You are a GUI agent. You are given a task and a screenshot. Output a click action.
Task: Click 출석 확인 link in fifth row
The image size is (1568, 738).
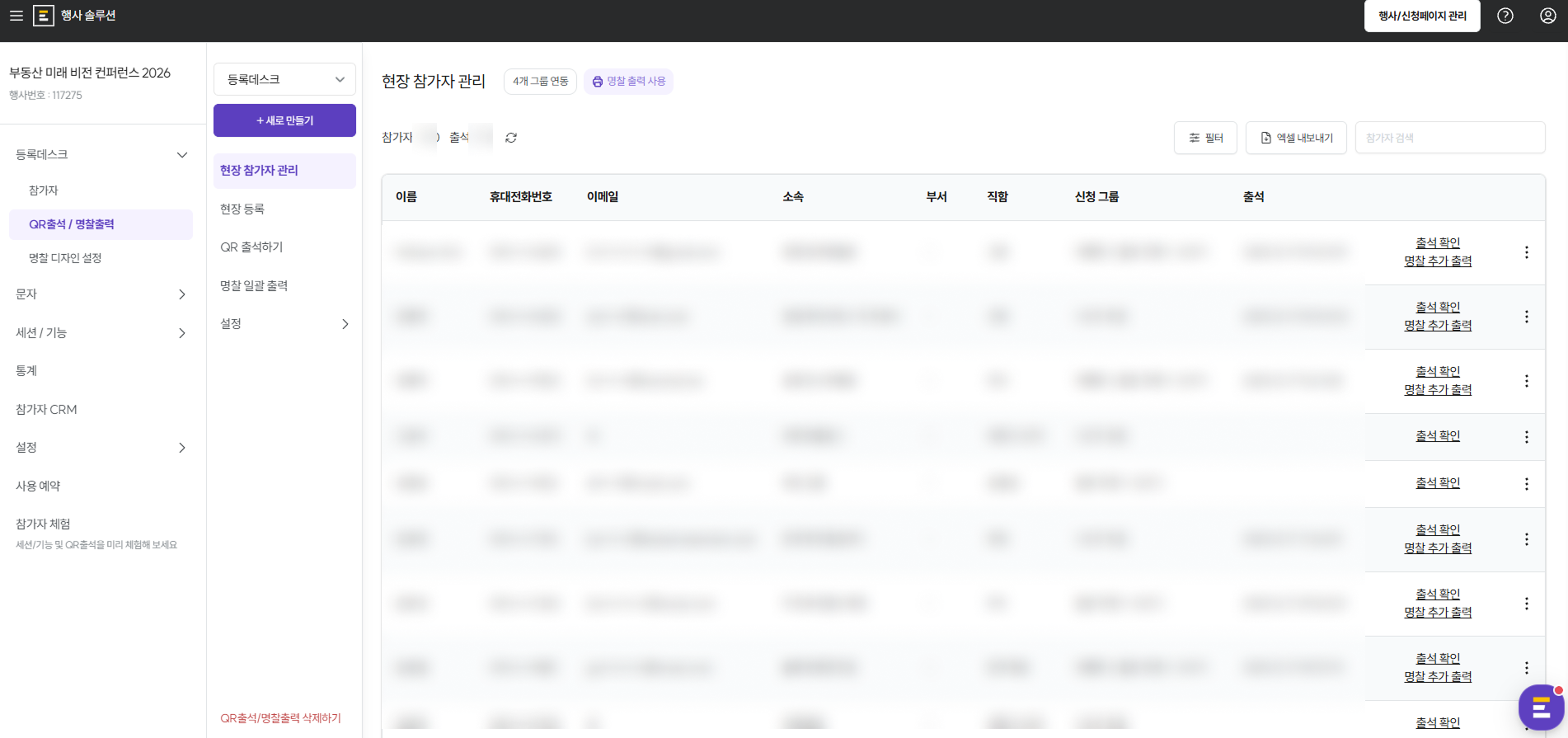(1438, 483)
